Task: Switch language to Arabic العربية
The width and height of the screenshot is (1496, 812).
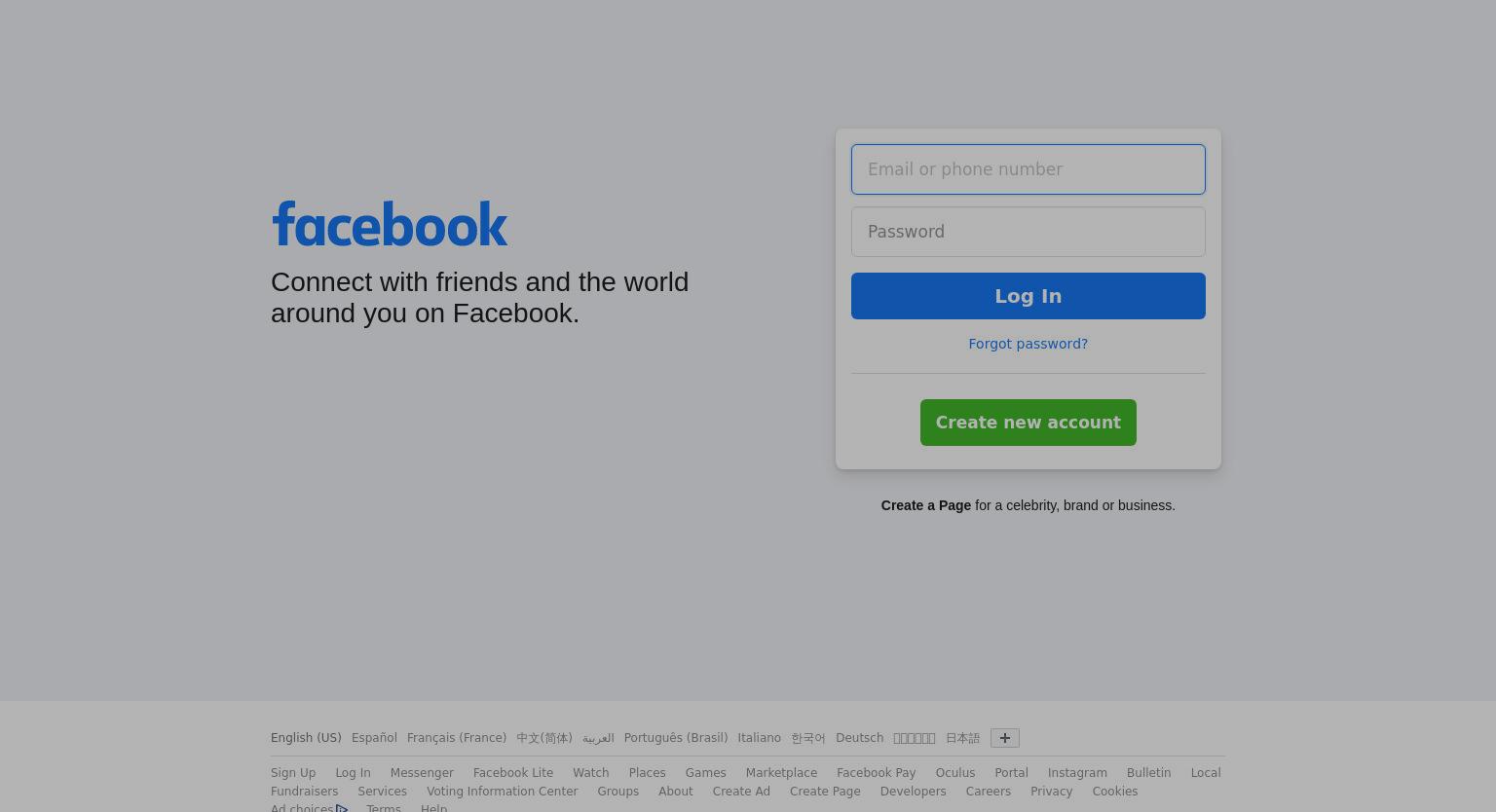Action: tap(598, 738)
